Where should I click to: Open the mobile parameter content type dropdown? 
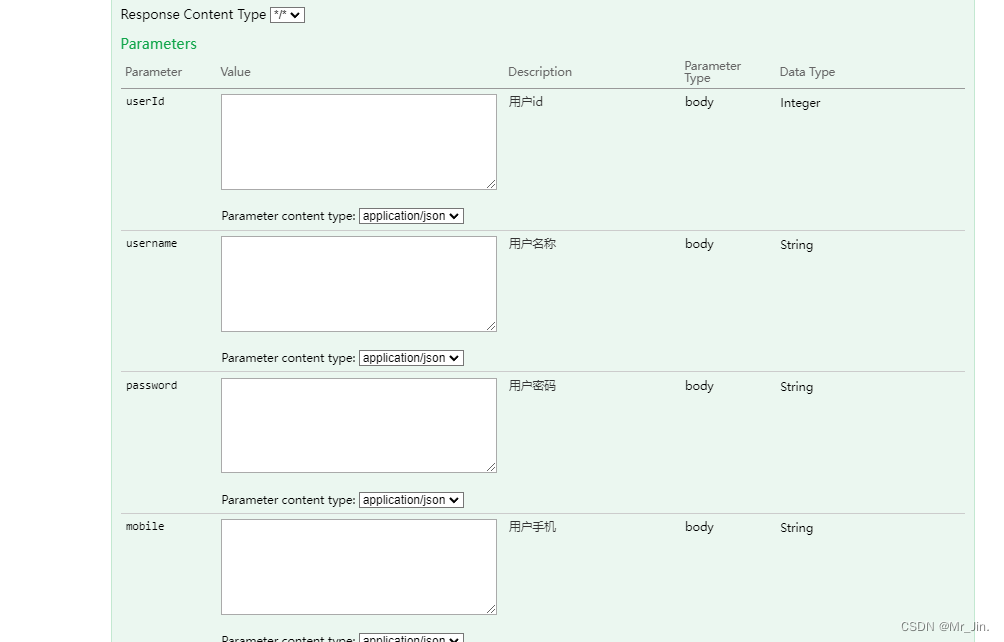410,637
